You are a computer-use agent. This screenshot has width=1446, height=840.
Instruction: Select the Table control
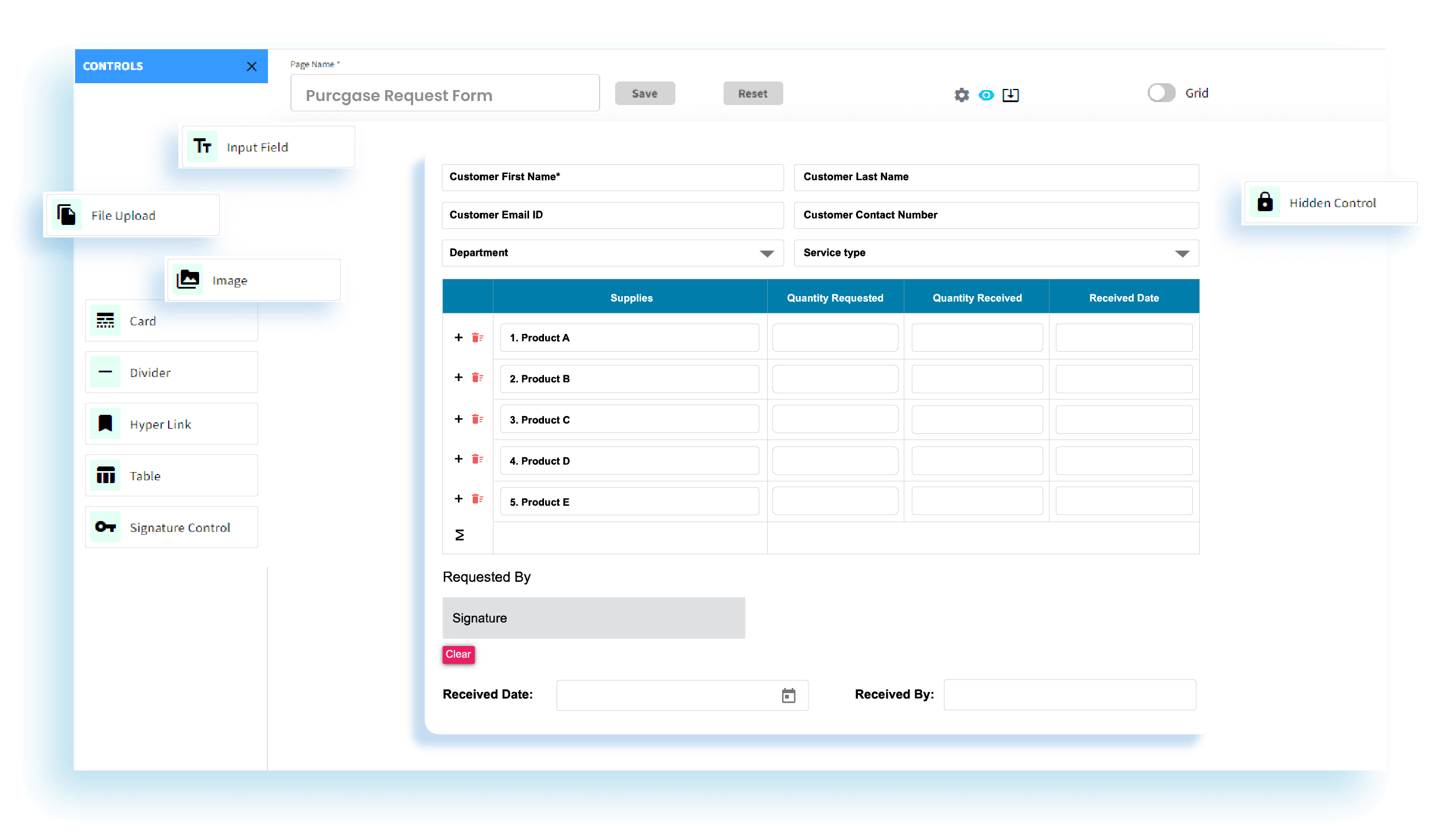(145, 475)
